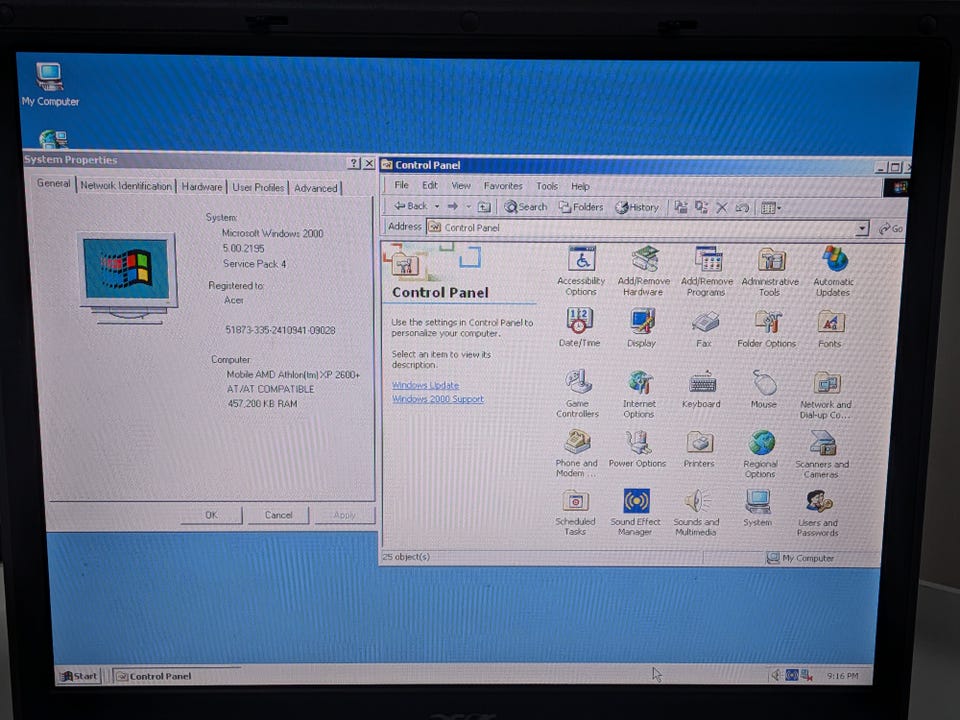Select the Users and Passwords icon
Viewport: 960px width, 720px height.
(x=818, y=513)
